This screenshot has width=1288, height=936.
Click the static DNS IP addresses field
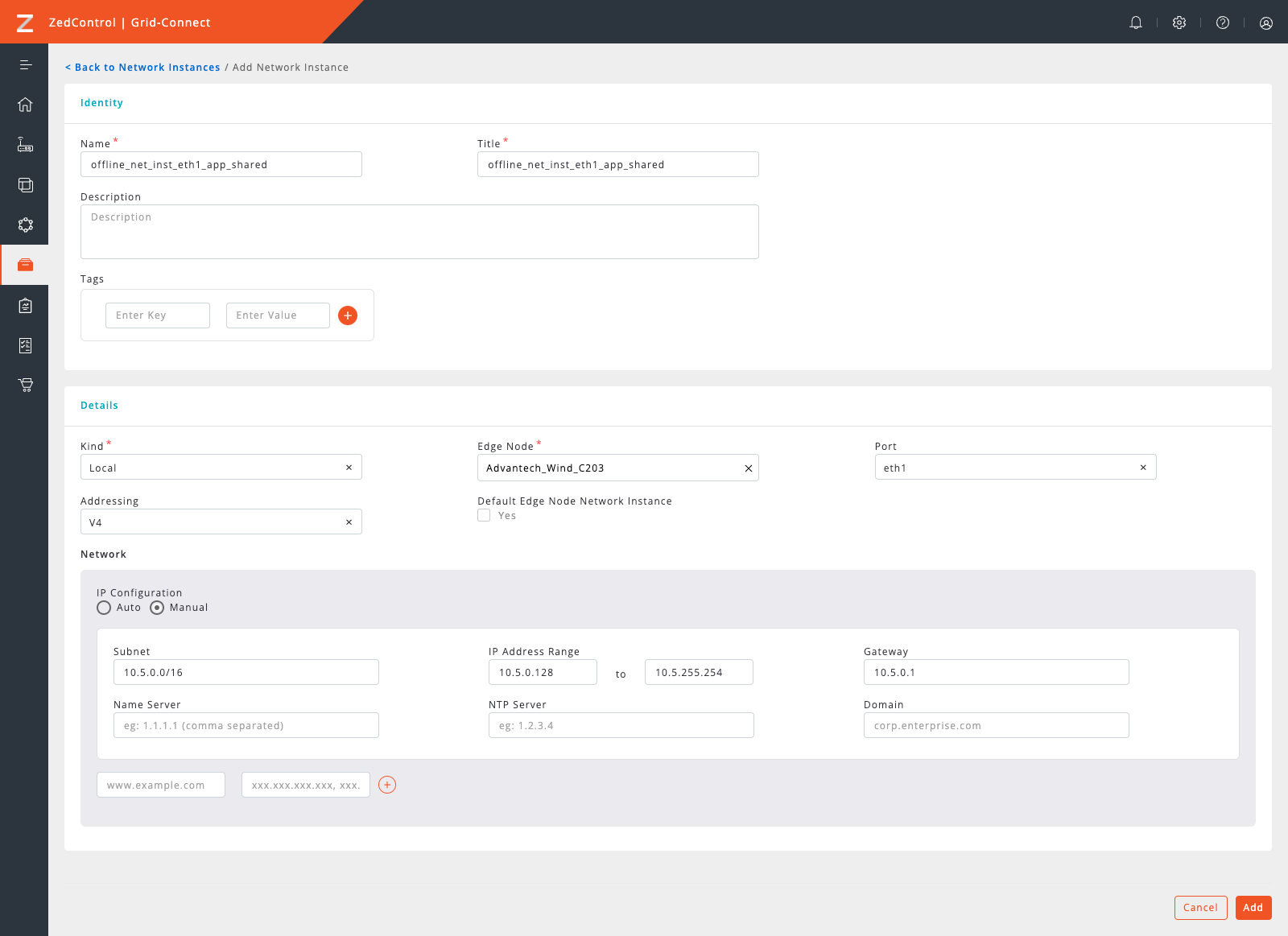[x=306, y=785]
